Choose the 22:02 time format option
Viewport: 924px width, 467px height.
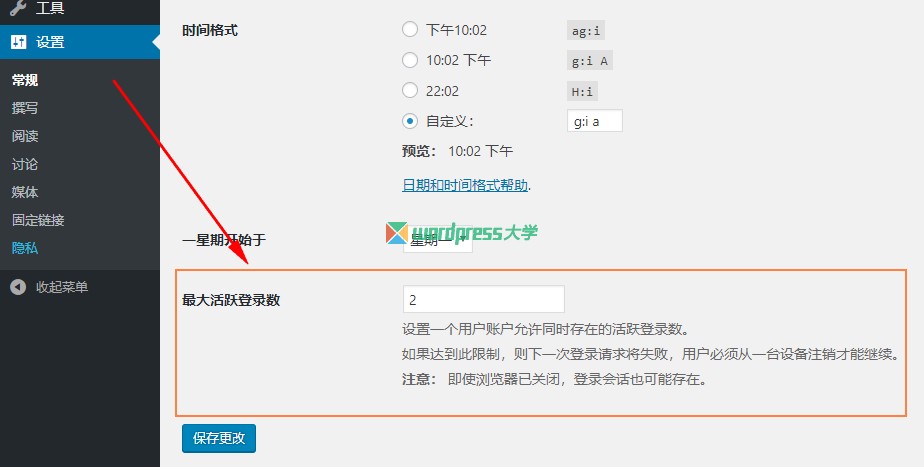410,90
